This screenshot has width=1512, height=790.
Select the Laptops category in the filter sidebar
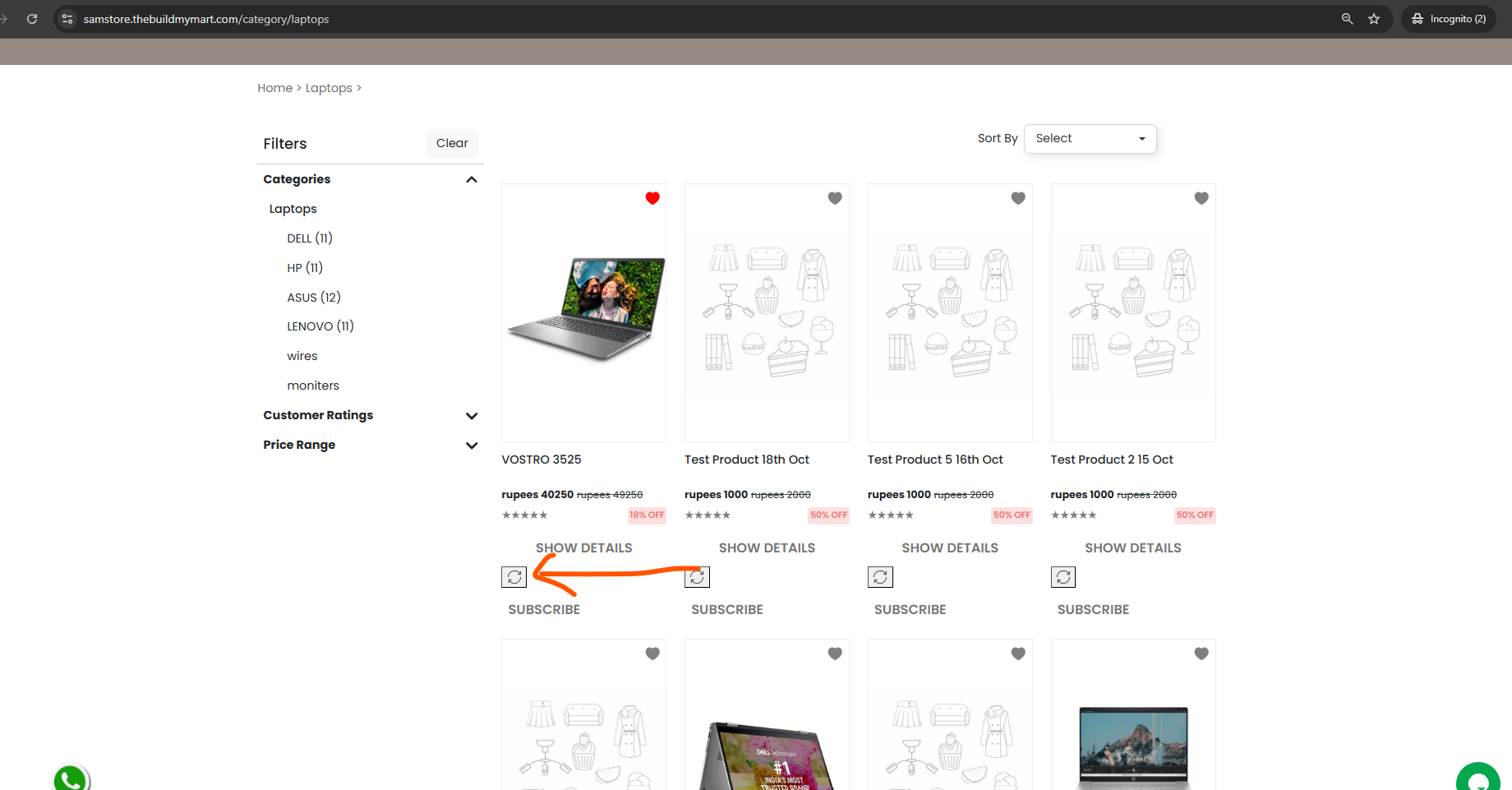293,209
